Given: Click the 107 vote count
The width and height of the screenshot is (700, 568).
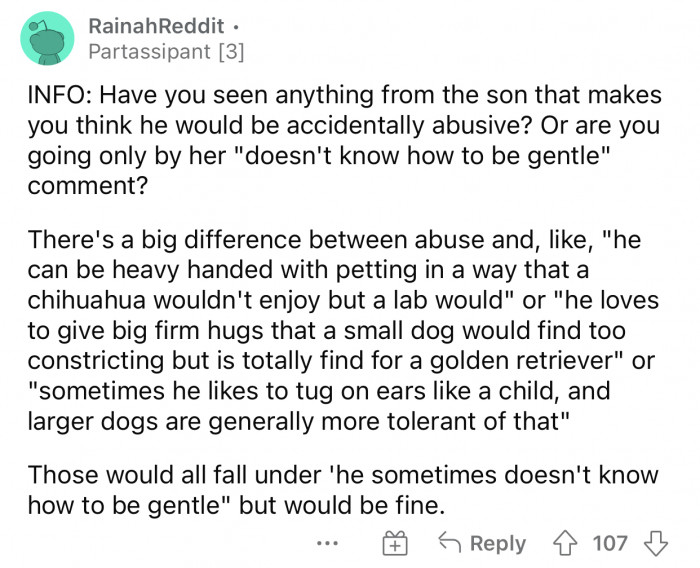Looking at the screenshot, I should (x=610, y=543).
